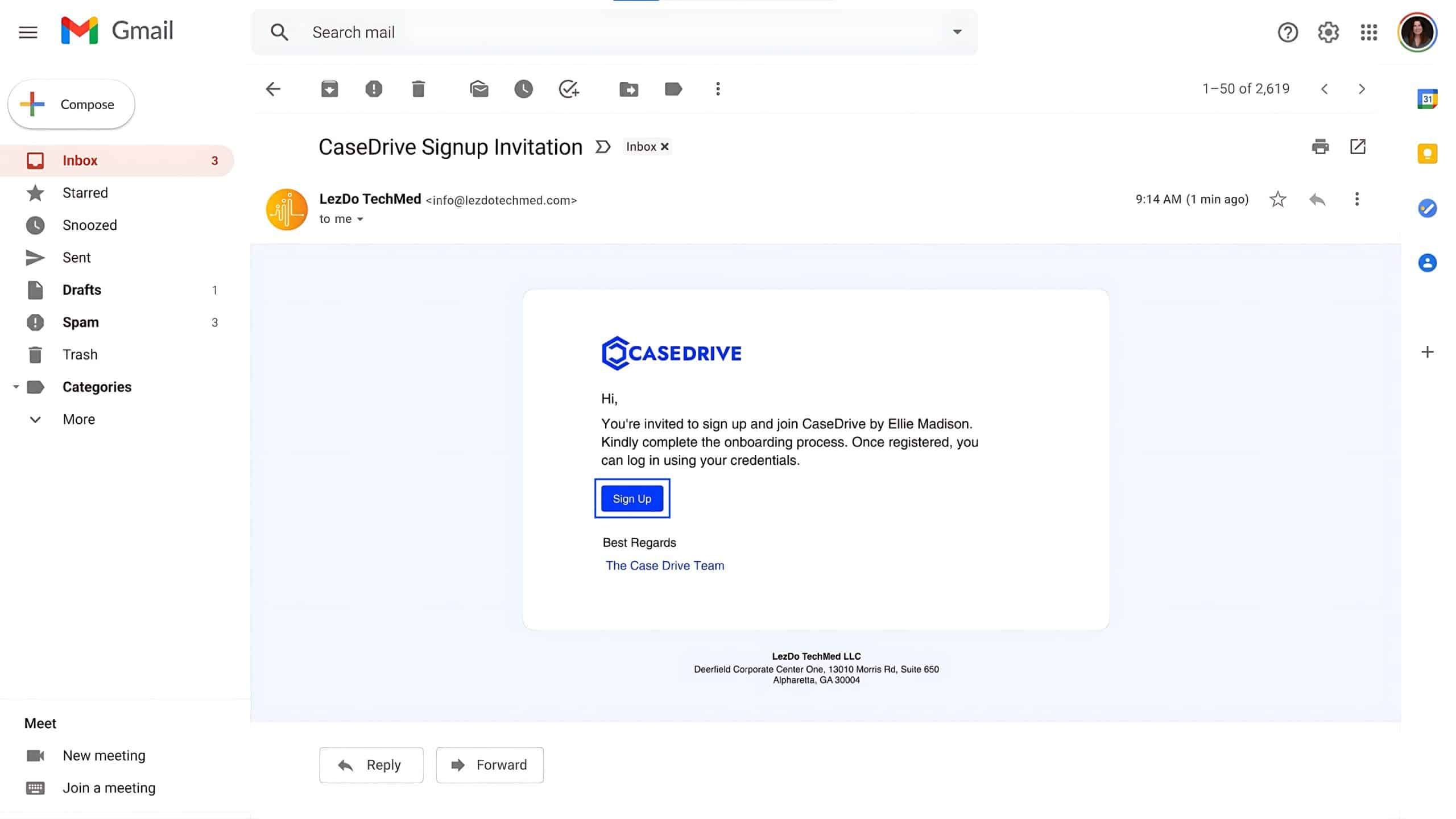This screenshot has height=819, width=1456.
Task: Click the reply arrow in message header
Action: click(x=1317, y=199)
